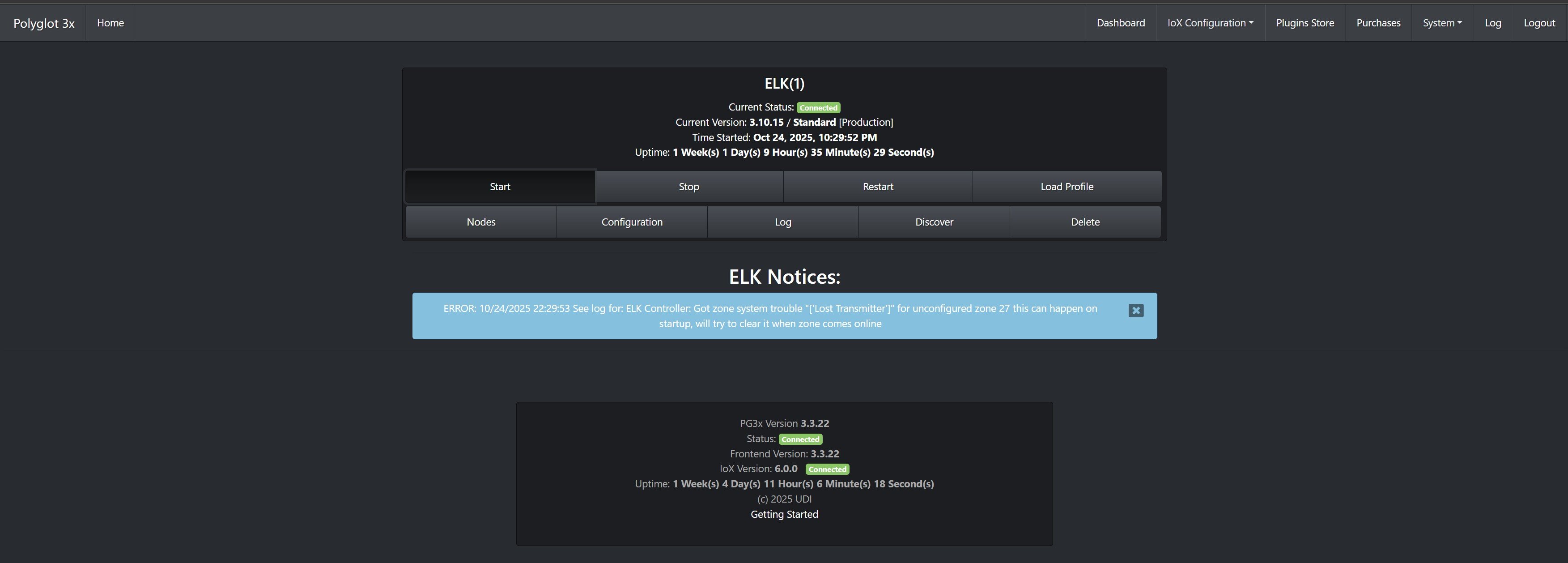Viewport: 1568px width, 563px height.
Task: Show the ELK plugin Log
Action: point(783,222)
